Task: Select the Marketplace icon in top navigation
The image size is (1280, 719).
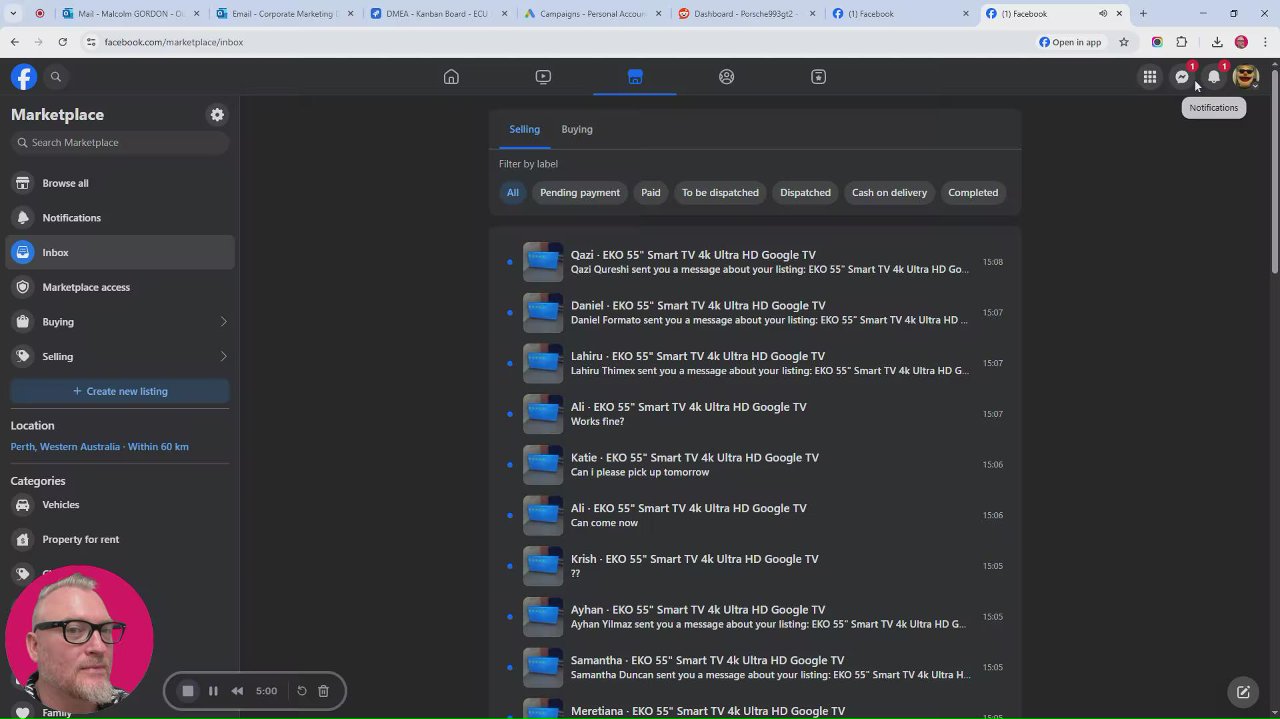Action: coord(635,77)
